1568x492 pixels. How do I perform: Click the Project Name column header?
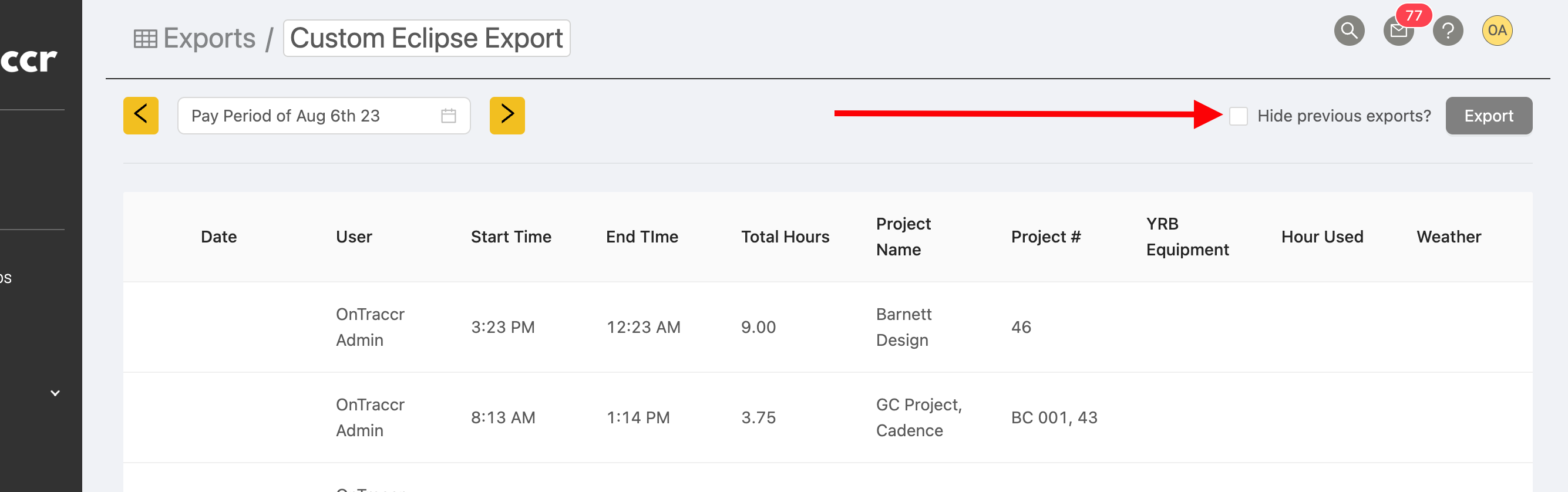coord(903,237)
